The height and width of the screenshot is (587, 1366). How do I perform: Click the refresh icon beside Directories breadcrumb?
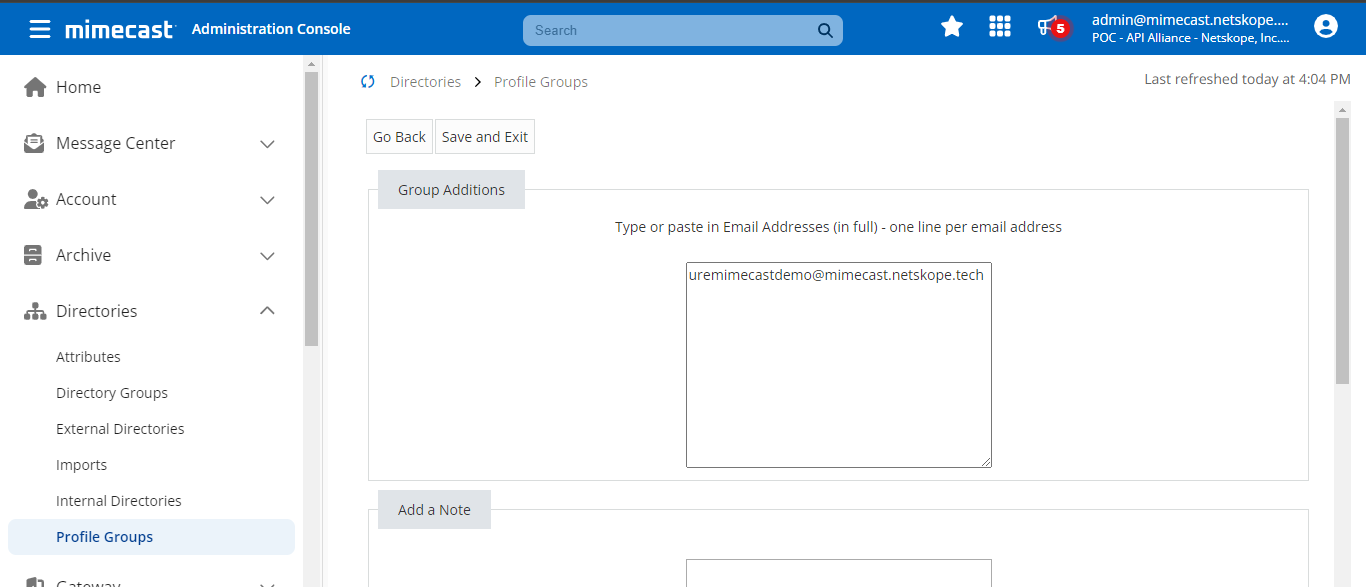(368, 82)
